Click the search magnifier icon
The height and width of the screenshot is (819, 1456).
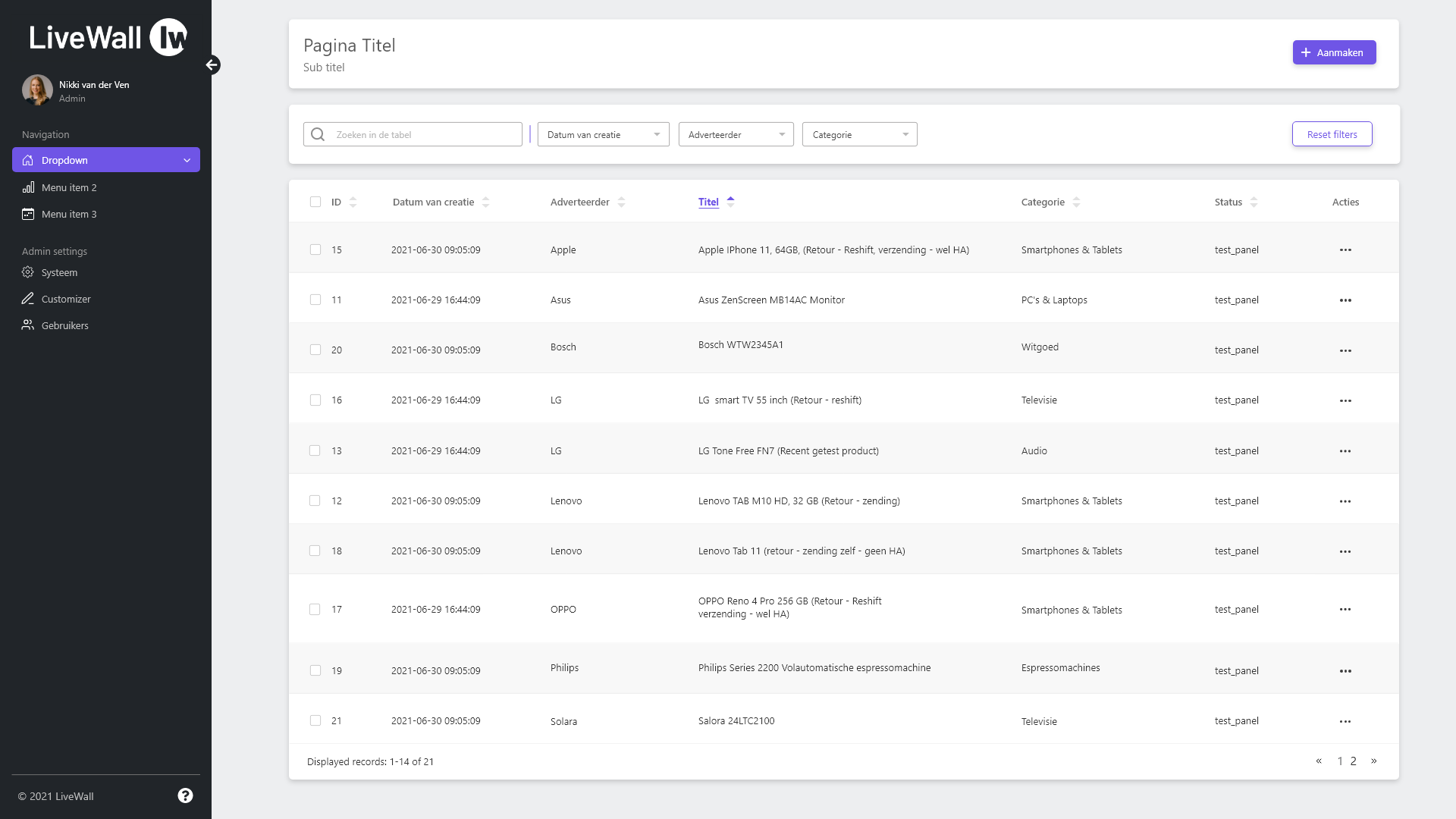pyautogui.click(x=318, y=134)
